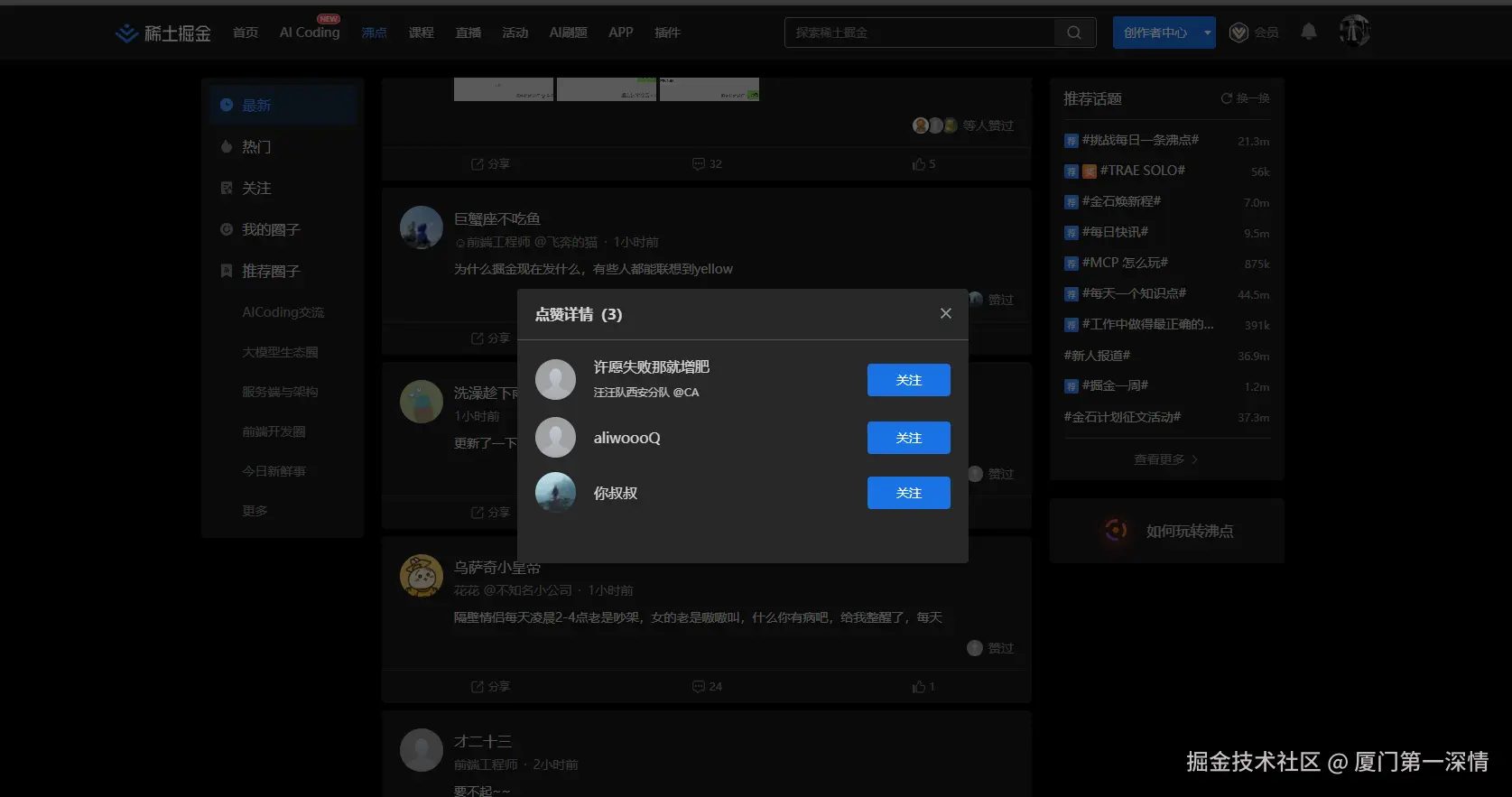The image size is (1512, 797).
Task: Open 你叔叔 profile name link
Action: coord(615,493)
